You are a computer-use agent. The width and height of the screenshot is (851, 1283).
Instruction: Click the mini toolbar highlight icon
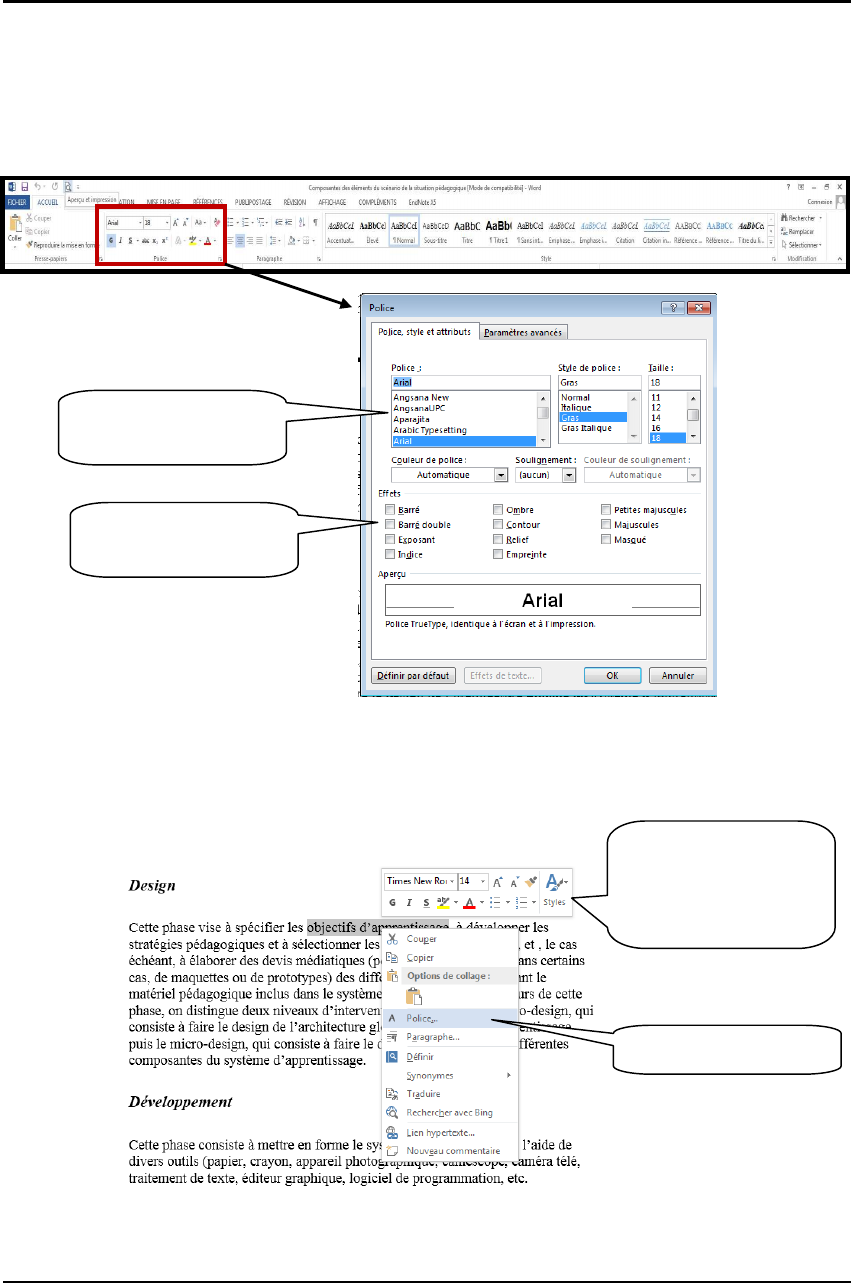pyautogui.click(x=443, y=902)
